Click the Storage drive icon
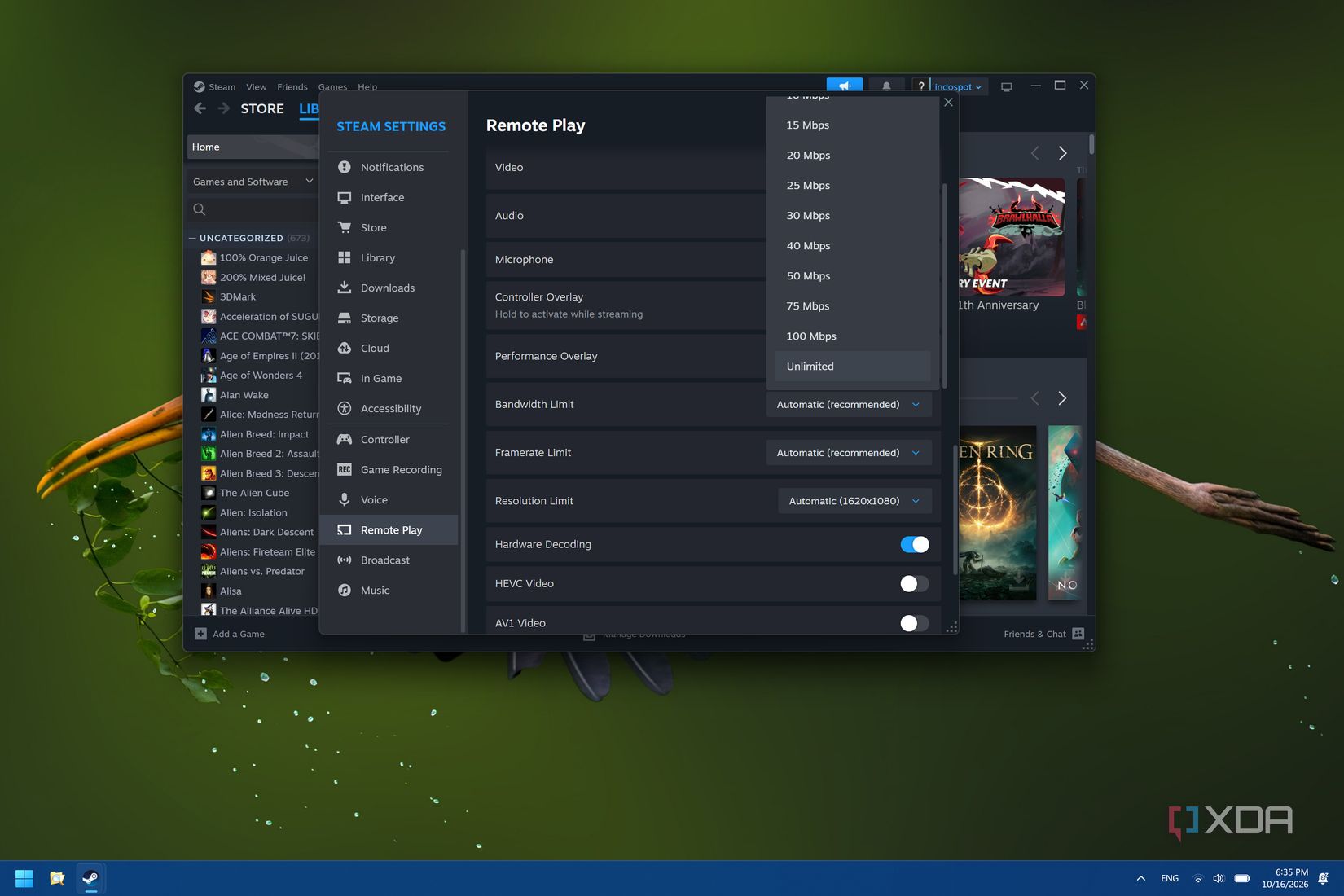The height and width of the screenshot is (896, 1344). (345, 318)
